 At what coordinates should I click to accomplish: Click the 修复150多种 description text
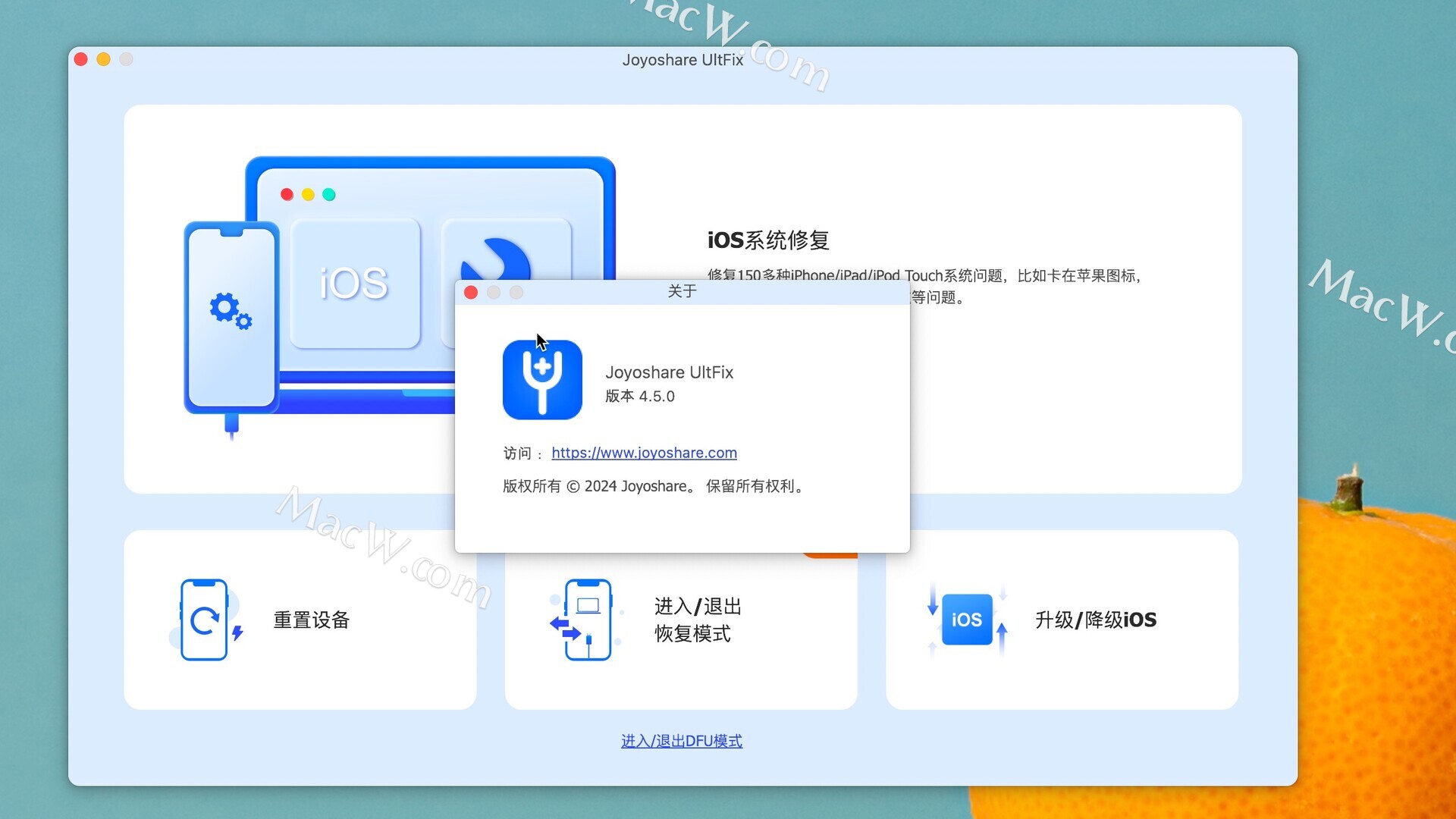[x=924, y=275]
